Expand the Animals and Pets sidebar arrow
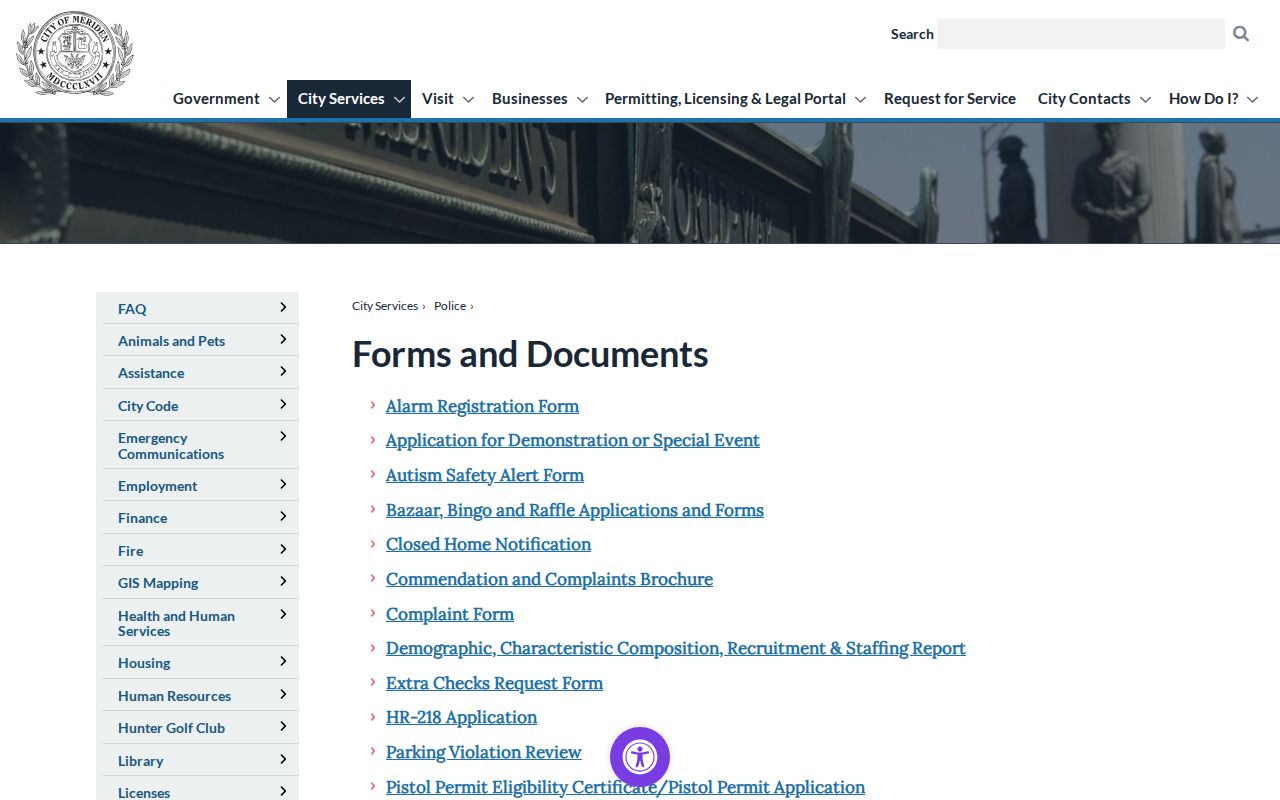The height and width of the screenshot is (800, 1280). (x=283, y=339)
